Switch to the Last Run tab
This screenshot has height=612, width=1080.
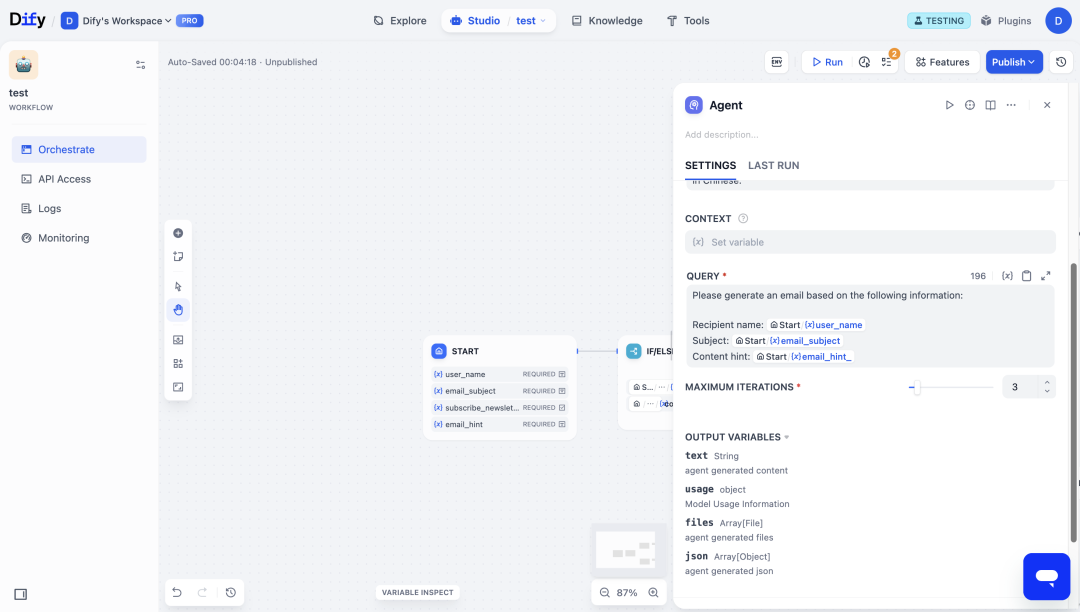tap(773, 165)
